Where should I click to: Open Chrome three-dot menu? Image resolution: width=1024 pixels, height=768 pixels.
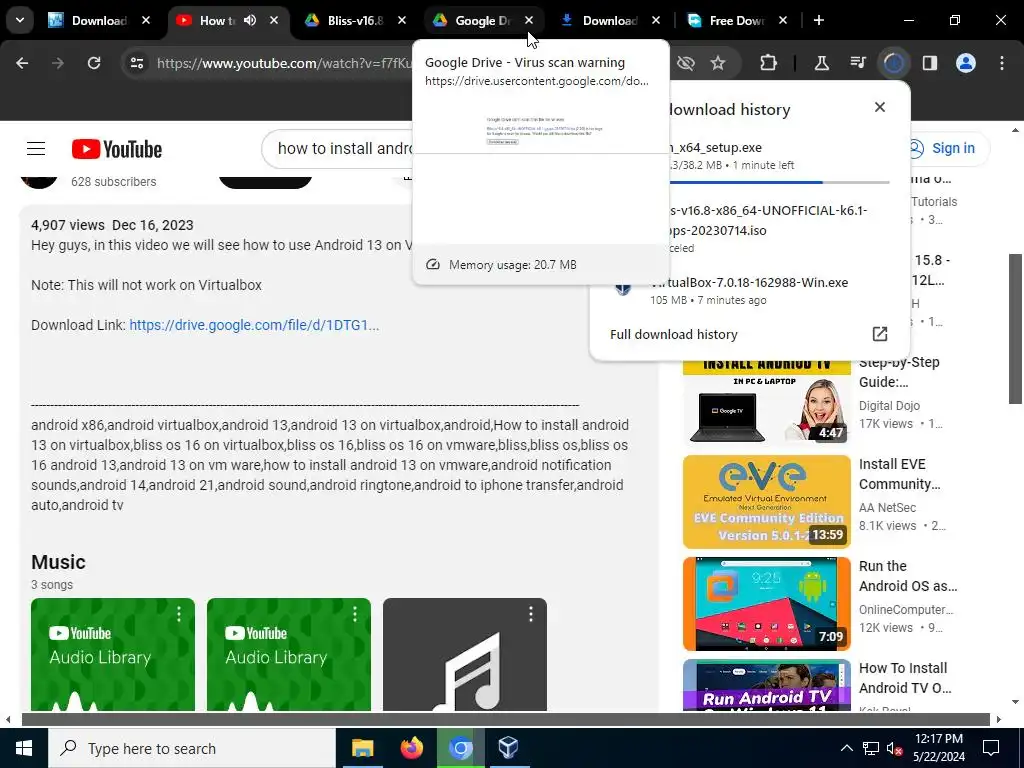[1002, 63]
